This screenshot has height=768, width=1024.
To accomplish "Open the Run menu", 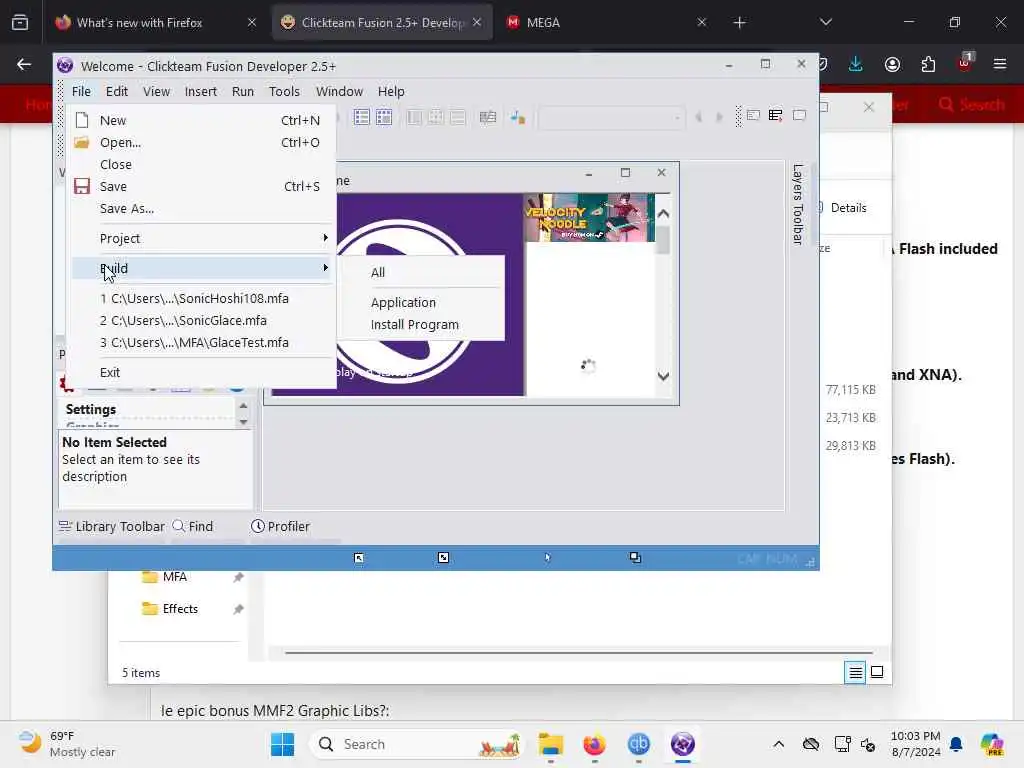I will [x=242, y=91].
